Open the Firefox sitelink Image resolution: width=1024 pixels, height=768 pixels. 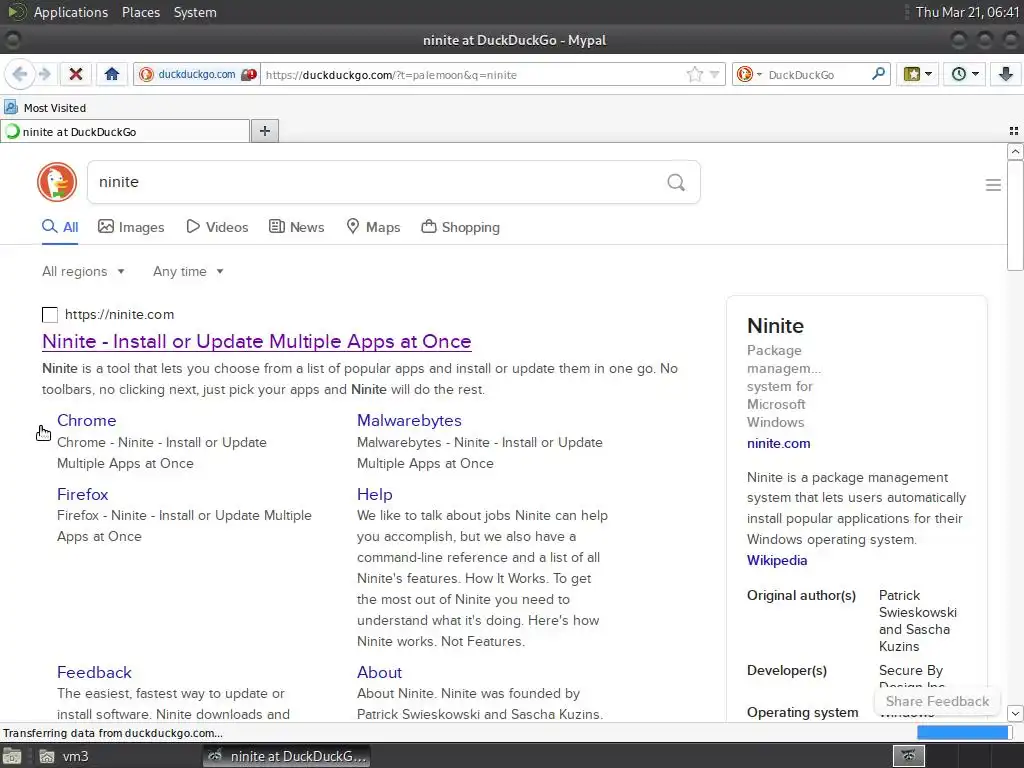coord(82,494)
